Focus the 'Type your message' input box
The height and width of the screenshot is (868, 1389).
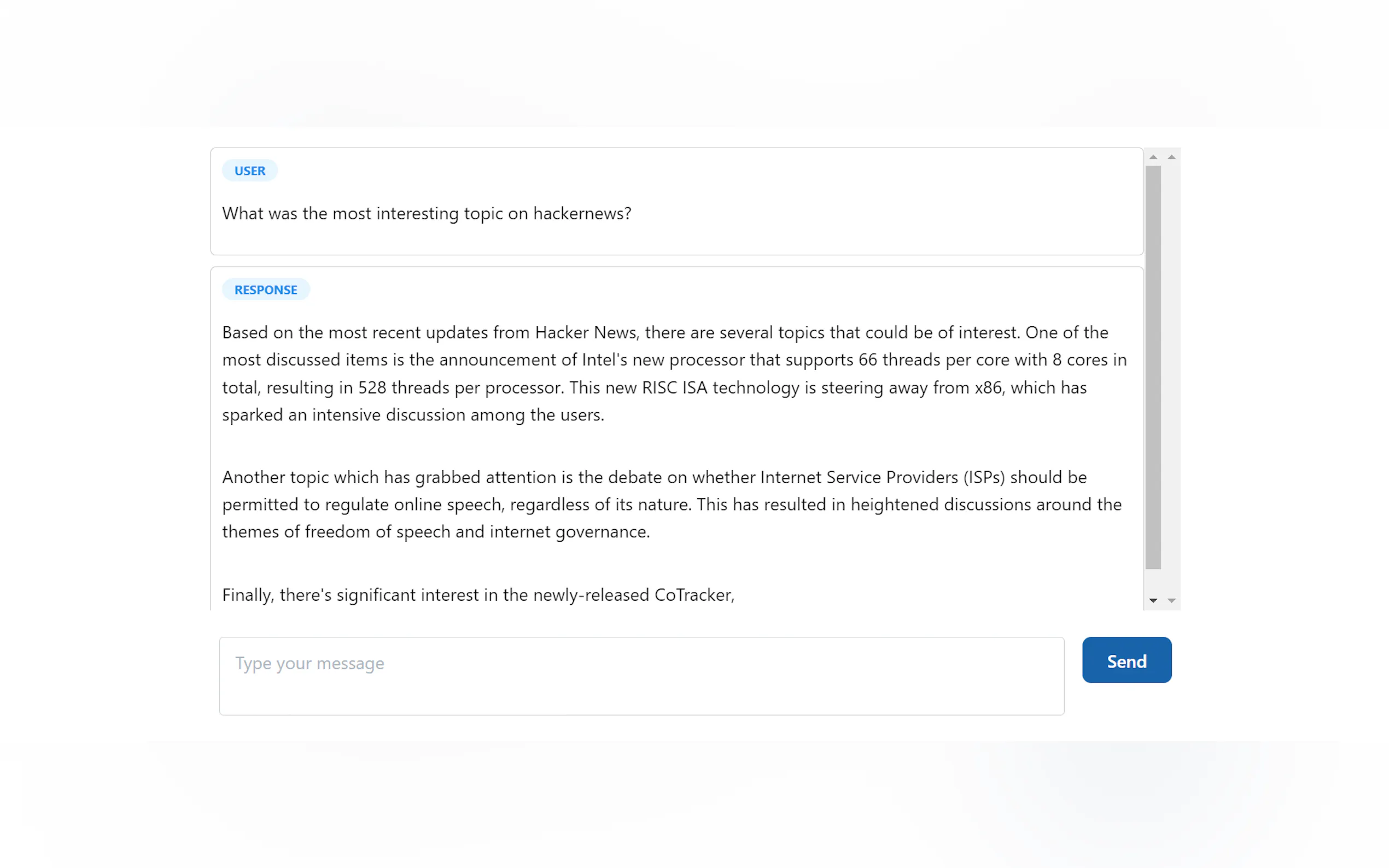[x=641, y=676]
